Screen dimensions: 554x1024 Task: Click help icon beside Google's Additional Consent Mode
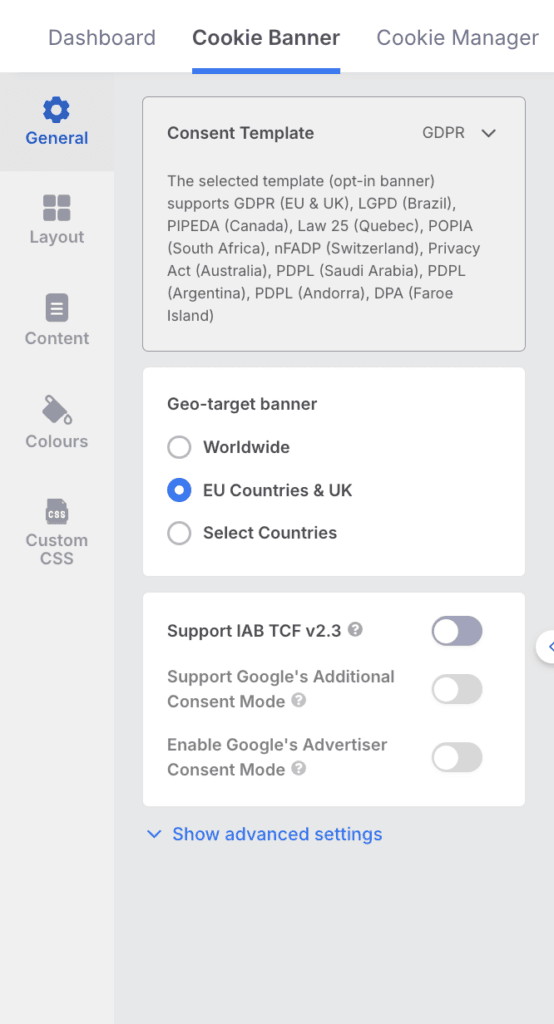pyautogui.click(x=299, y=701)
